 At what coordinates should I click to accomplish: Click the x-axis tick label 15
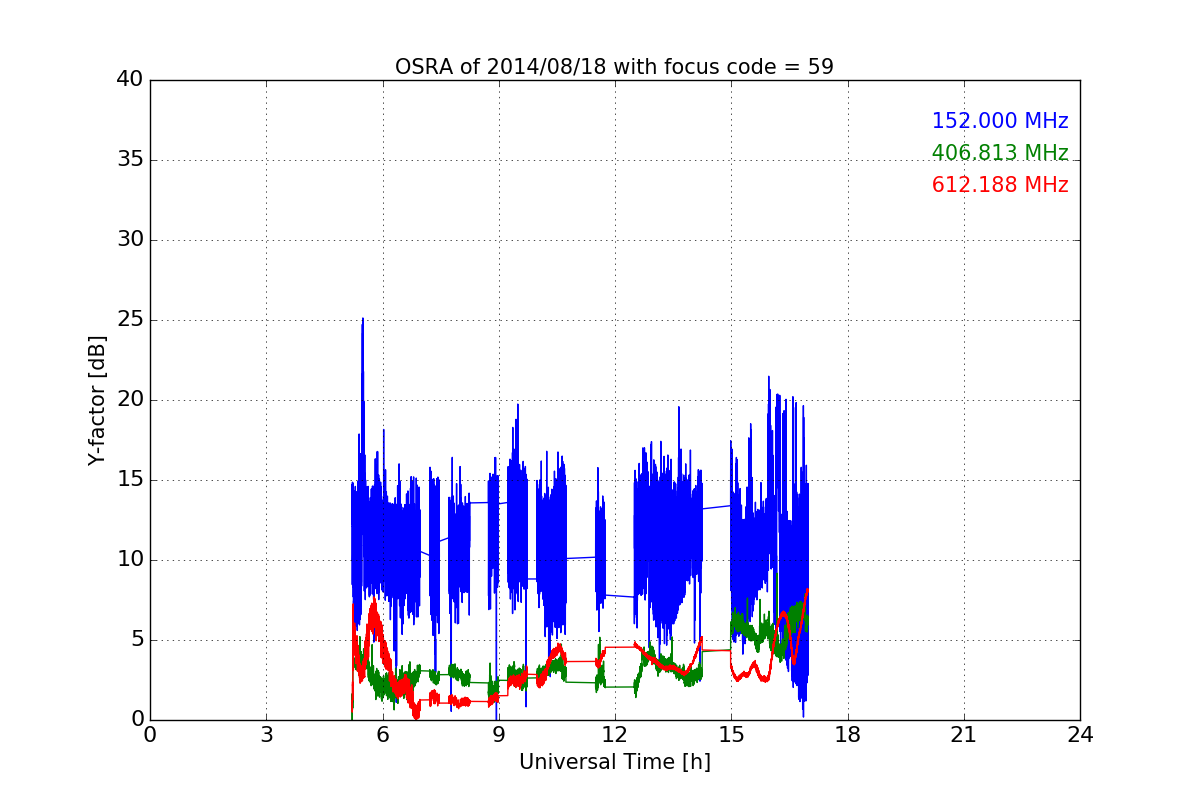pyautogui.click(x=731, y=735)
